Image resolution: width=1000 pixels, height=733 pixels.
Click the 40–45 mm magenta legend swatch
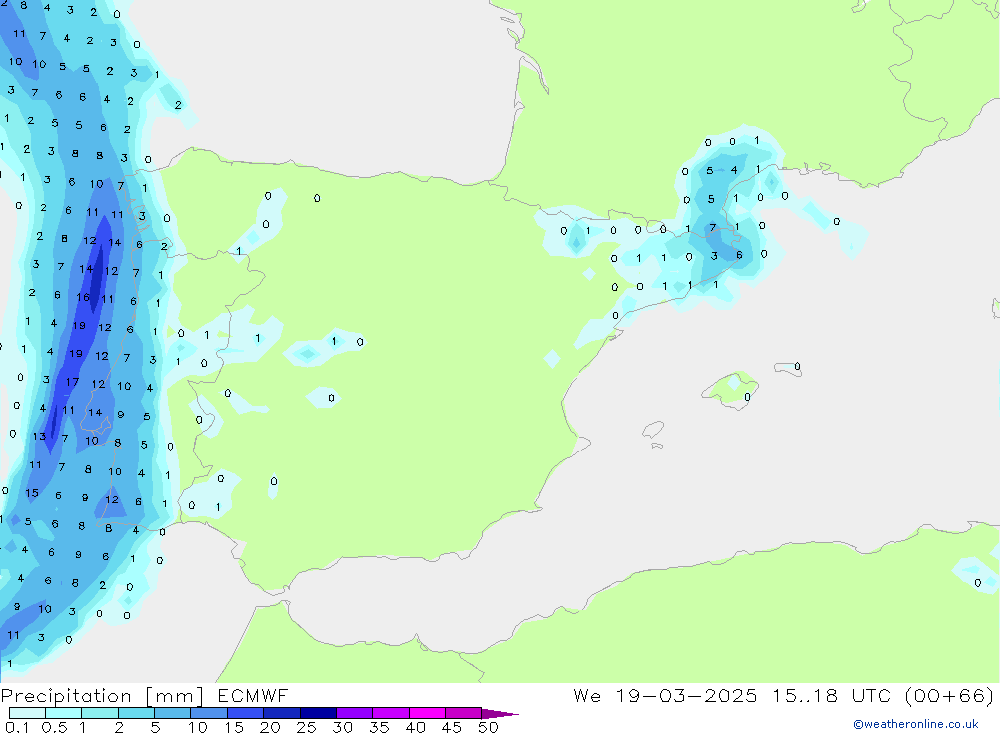(427, 713)
